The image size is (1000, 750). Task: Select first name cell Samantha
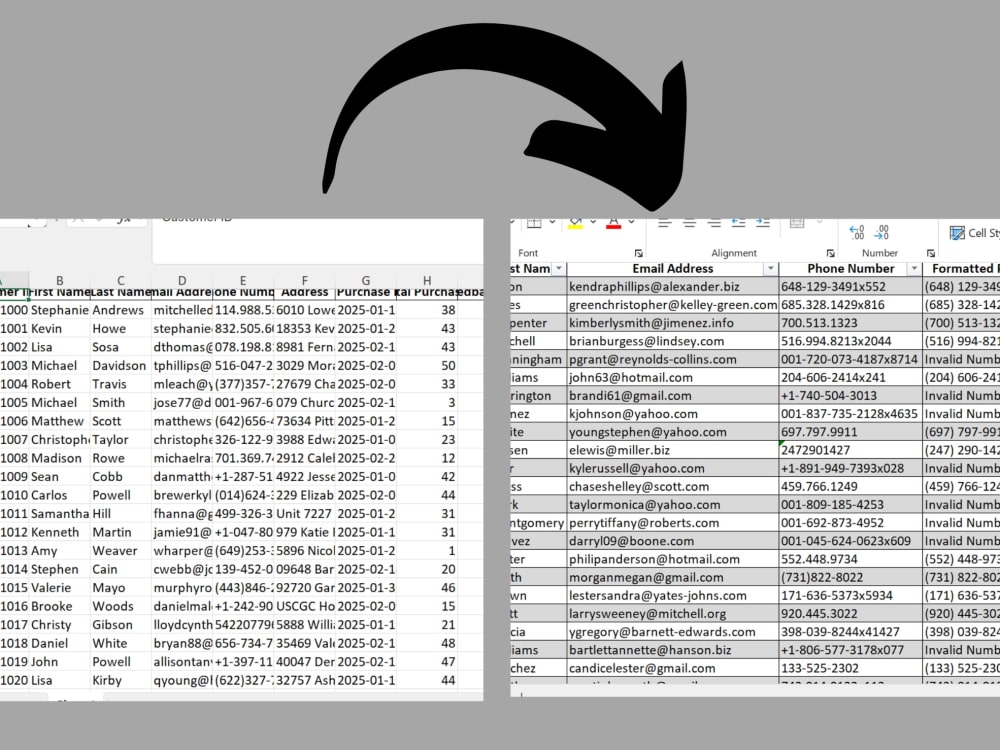[59, 513]
